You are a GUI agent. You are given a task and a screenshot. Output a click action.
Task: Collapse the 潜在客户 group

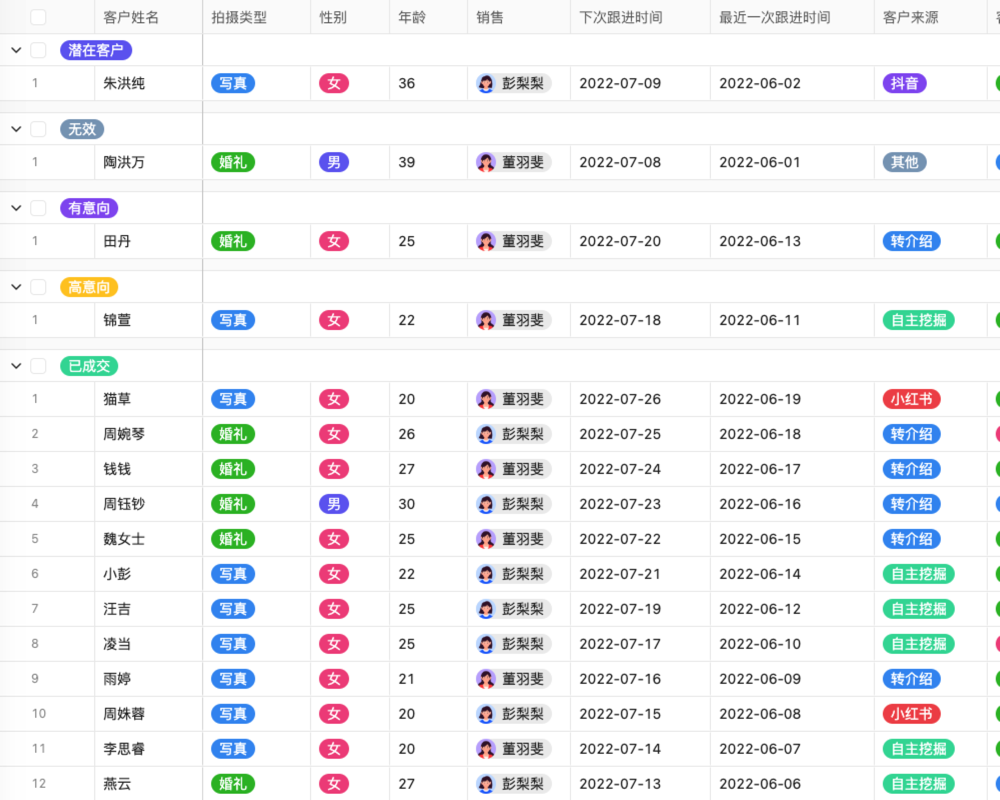pyautogui.click(x=15, y=49)
